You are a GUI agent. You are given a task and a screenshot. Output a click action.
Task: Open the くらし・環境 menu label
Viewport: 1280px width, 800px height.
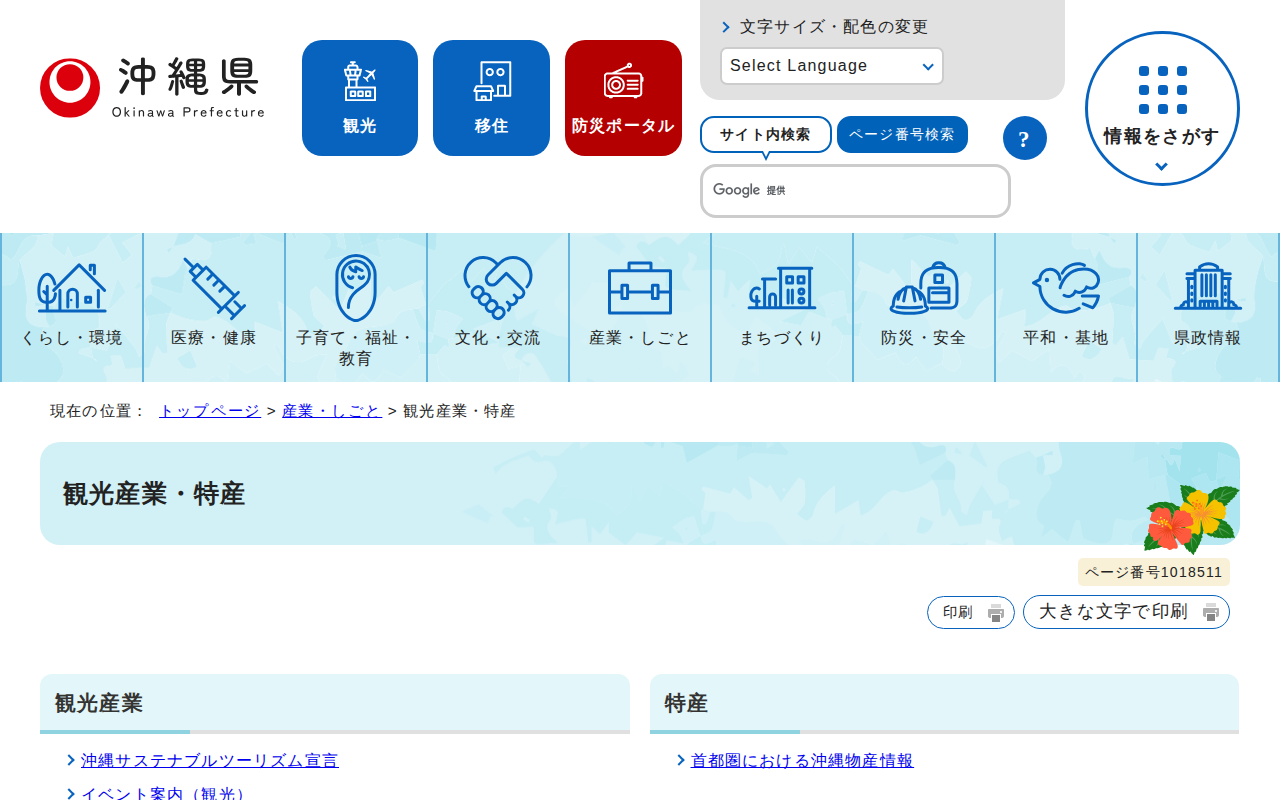coord(72,338)
